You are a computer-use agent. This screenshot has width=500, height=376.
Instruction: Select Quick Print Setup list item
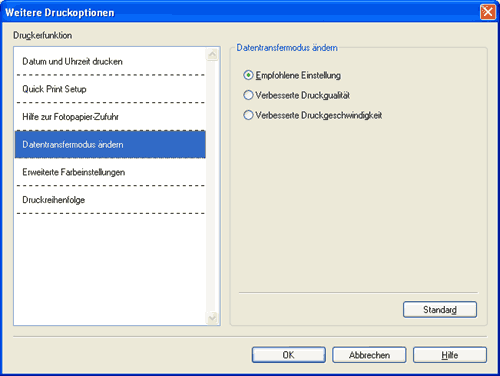[110, 89]
